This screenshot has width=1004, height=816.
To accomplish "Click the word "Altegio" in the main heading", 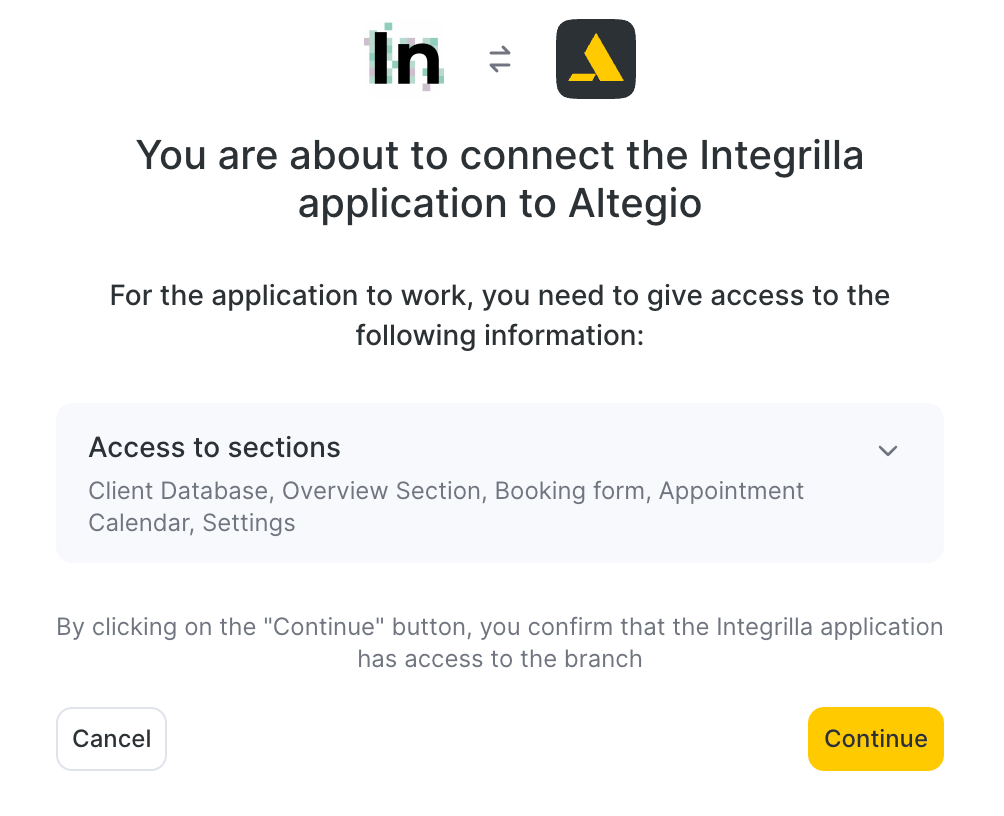I will click(635, 204).
